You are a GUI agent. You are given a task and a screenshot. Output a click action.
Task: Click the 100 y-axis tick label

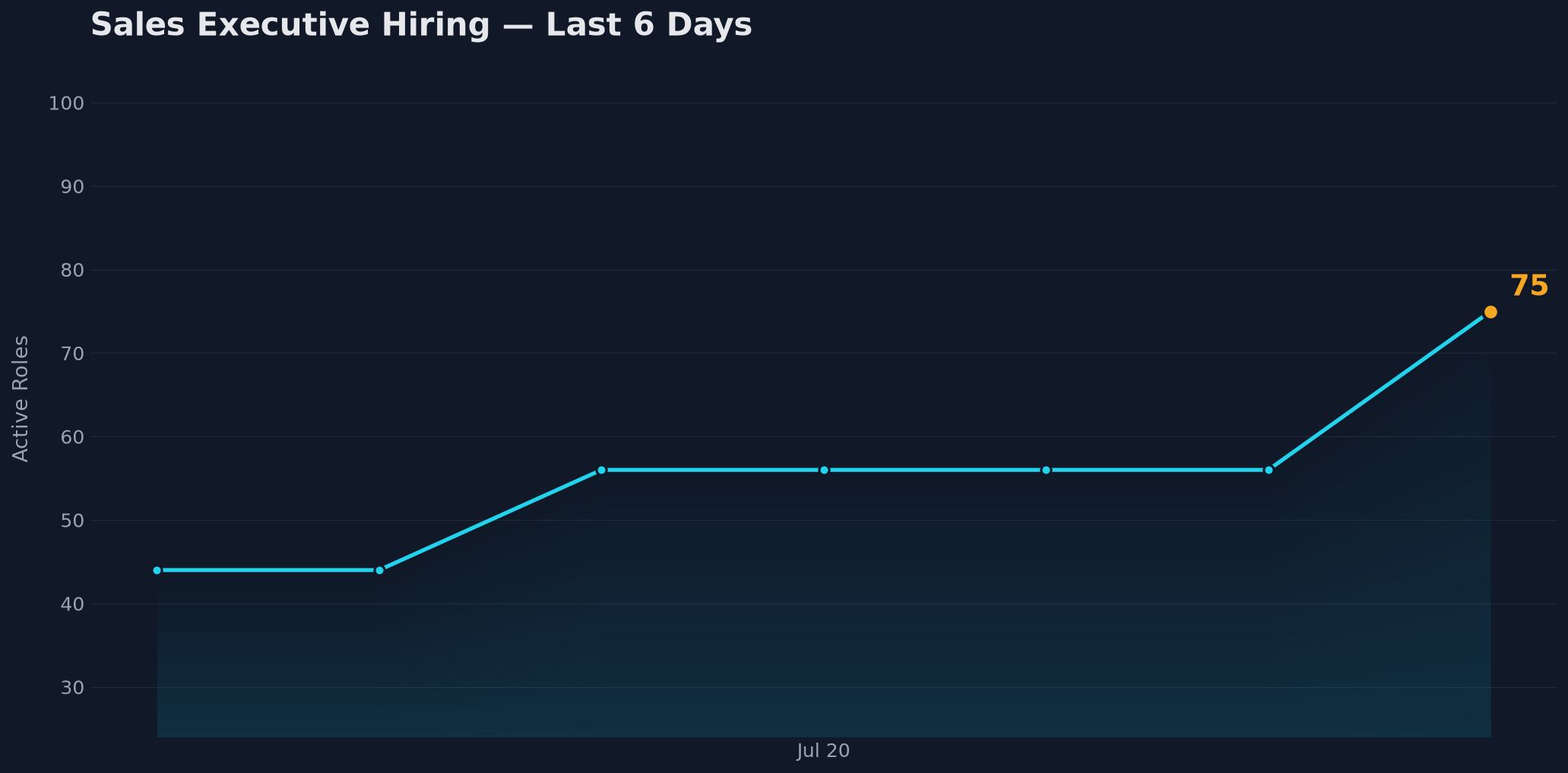[x=66, y=103]
